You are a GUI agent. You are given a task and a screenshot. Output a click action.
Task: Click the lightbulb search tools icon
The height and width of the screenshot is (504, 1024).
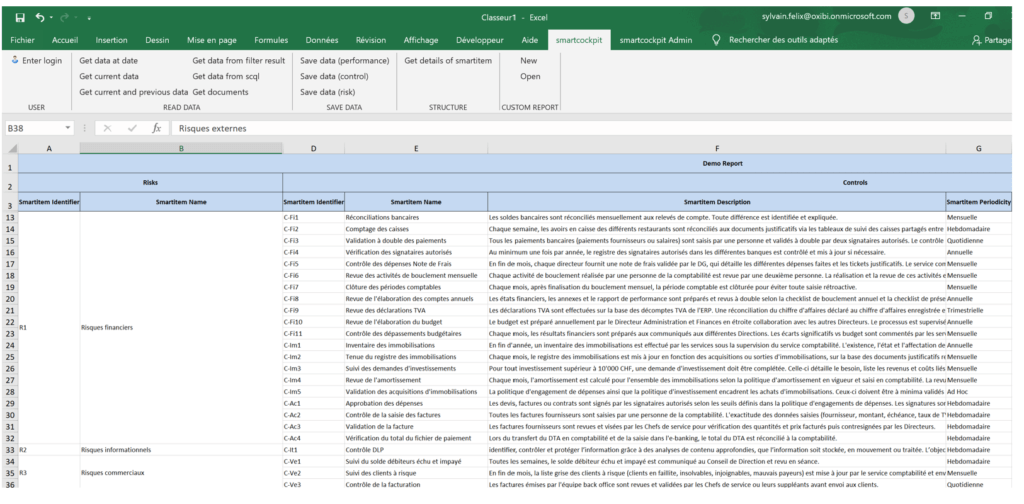[x=716, y=40]
